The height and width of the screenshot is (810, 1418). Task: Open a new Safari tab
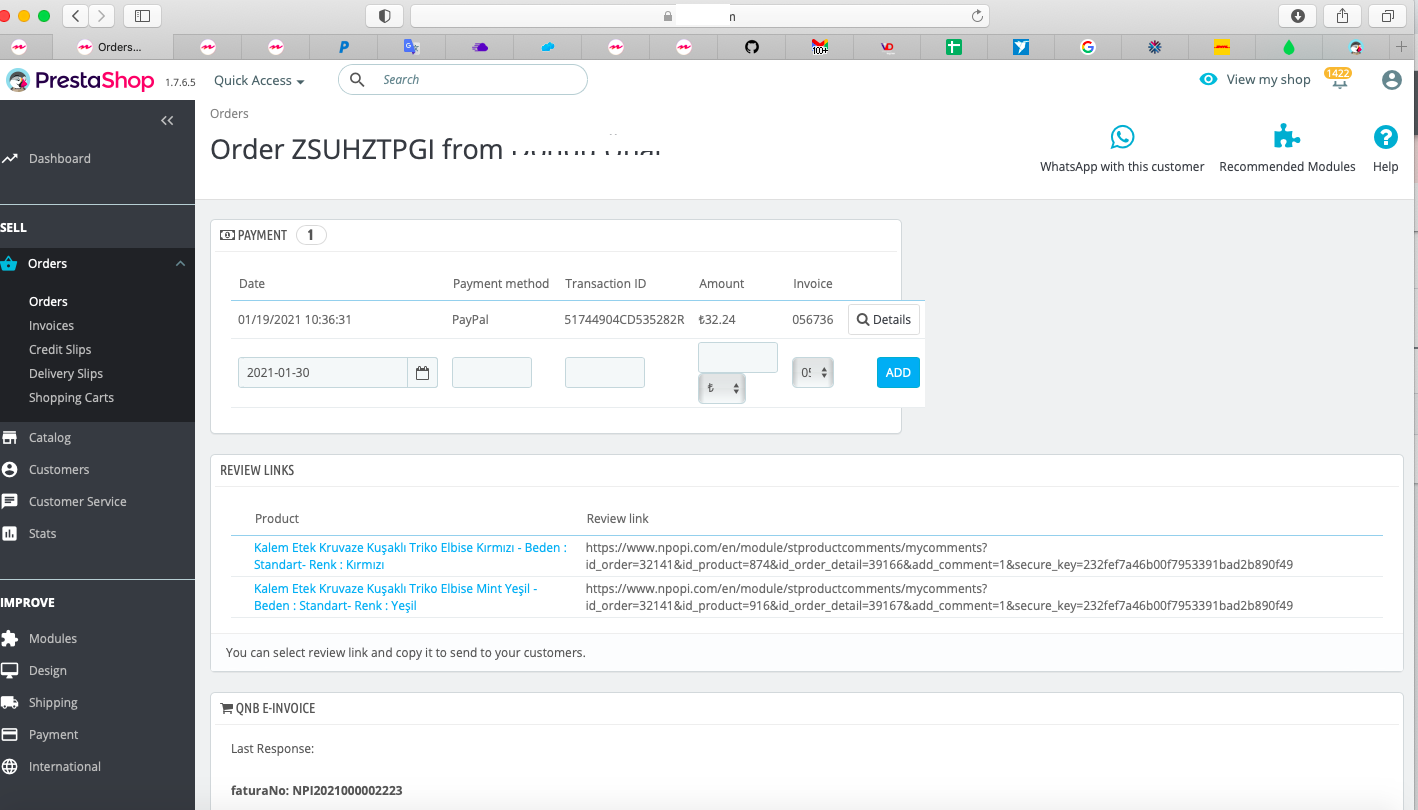pyautogui.click(x=1402, y=47)
